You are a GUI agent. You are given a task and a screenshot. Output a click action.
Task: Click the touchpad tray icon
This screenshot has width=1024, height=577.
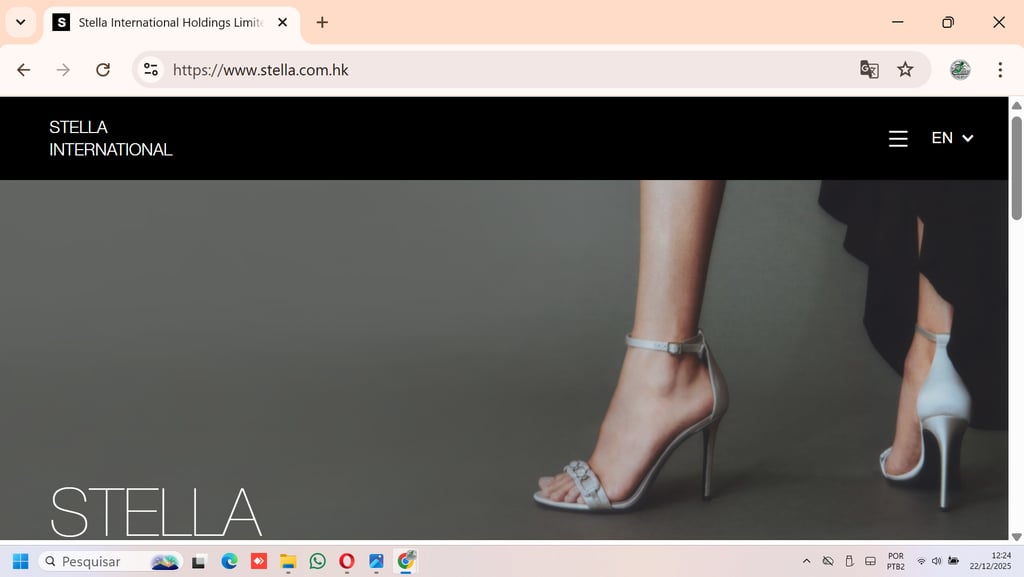point(871,561)
